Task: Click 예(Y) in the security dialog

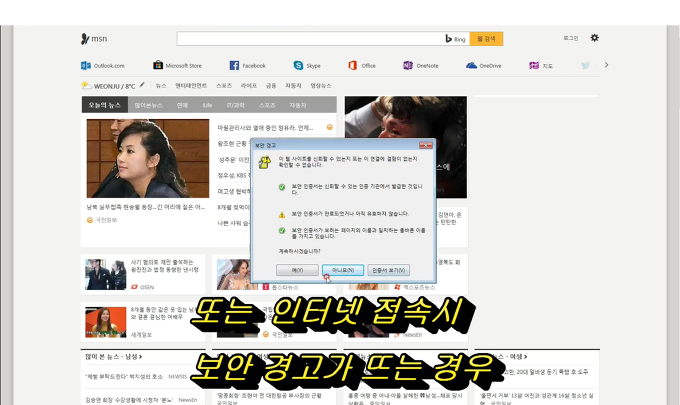Action: tap(297, 270)
